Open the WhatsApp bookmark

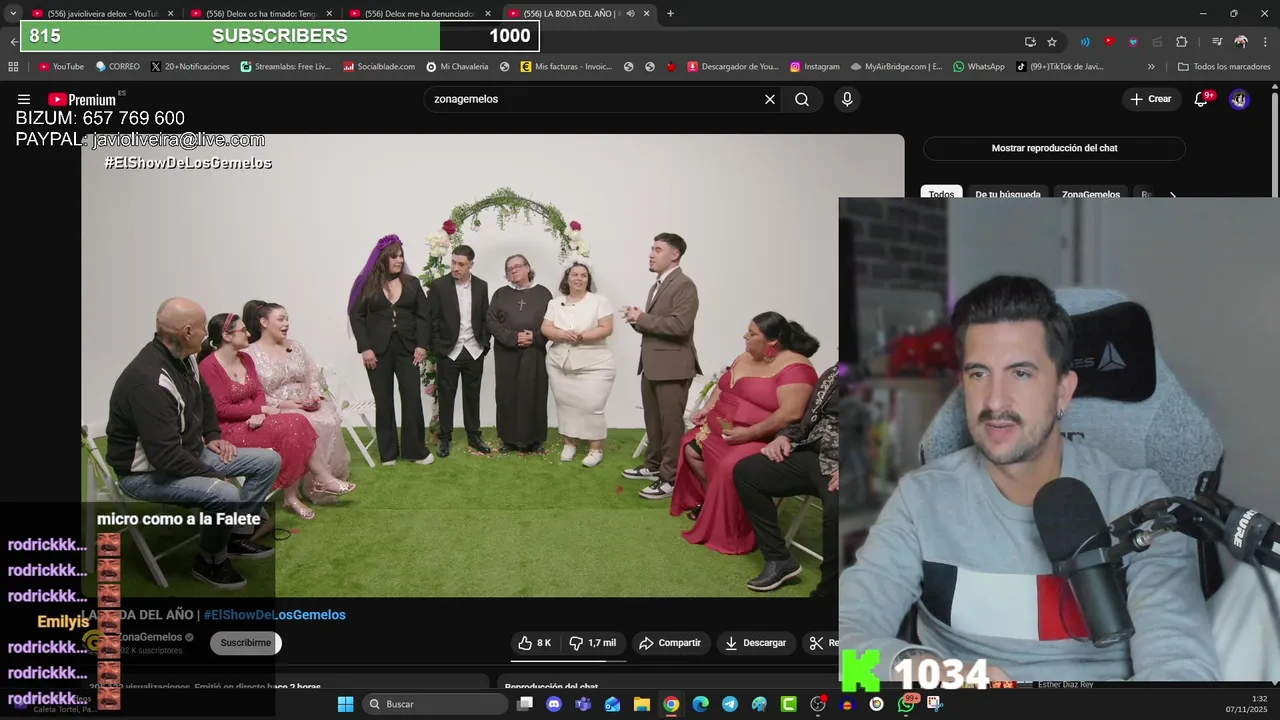click(x=978, y=67)
